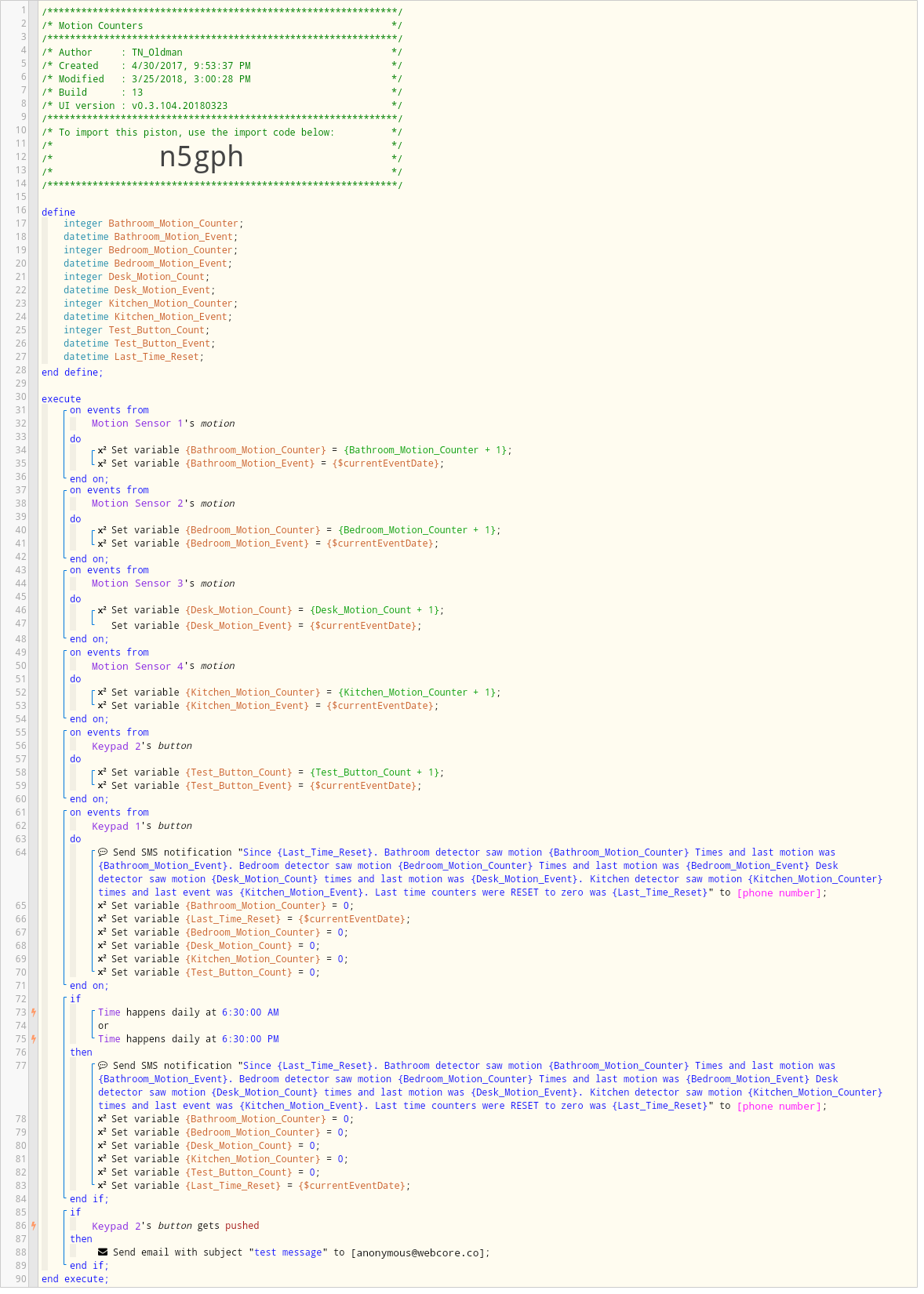Click line number 16 in the gutter
The height and width of the screenshot is (1294, 924).
coord(21,210)
